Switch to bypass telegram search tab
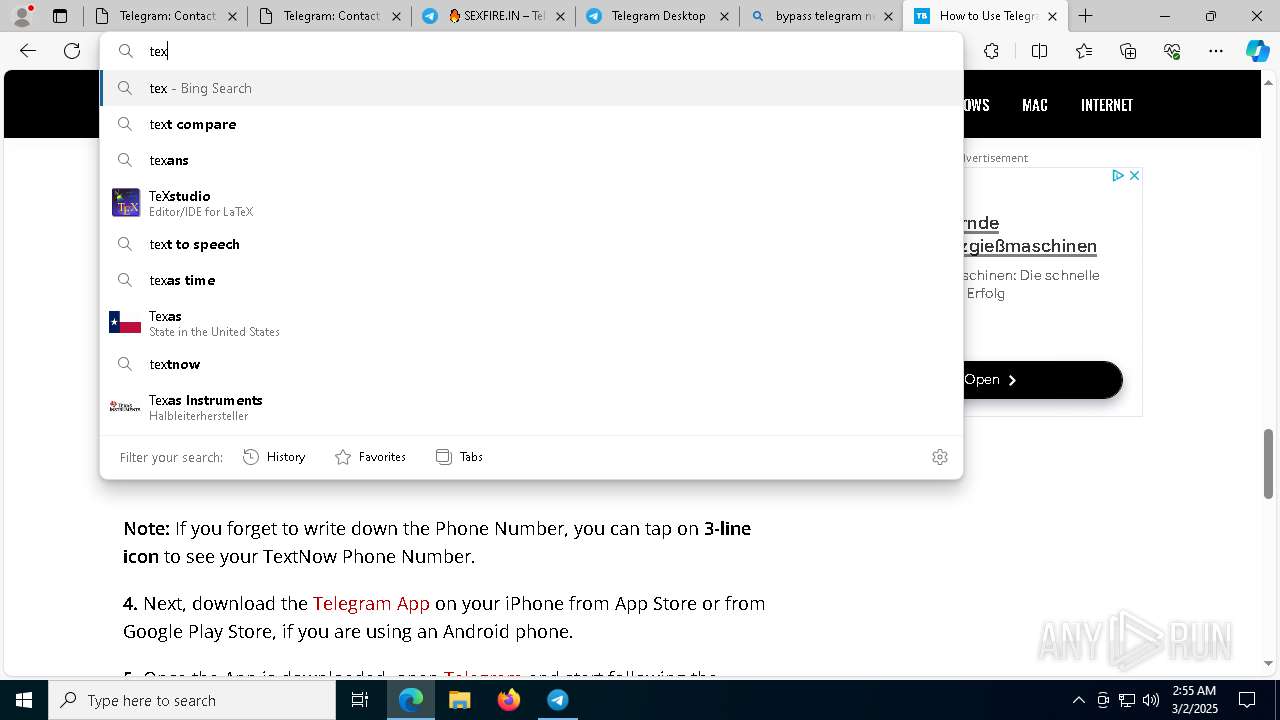This screenshot has width=1280, height=720. 822,16
